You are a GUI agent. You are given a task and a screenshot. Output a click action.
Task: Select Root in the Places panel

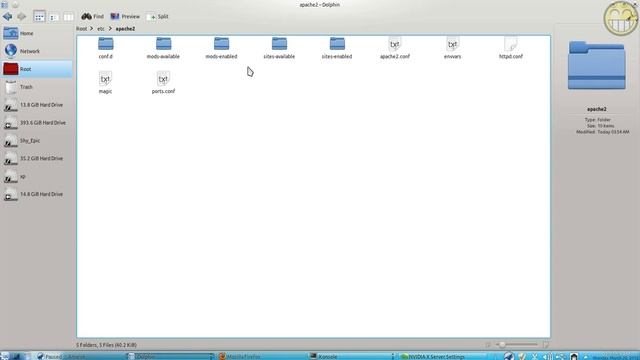(37, 69)
